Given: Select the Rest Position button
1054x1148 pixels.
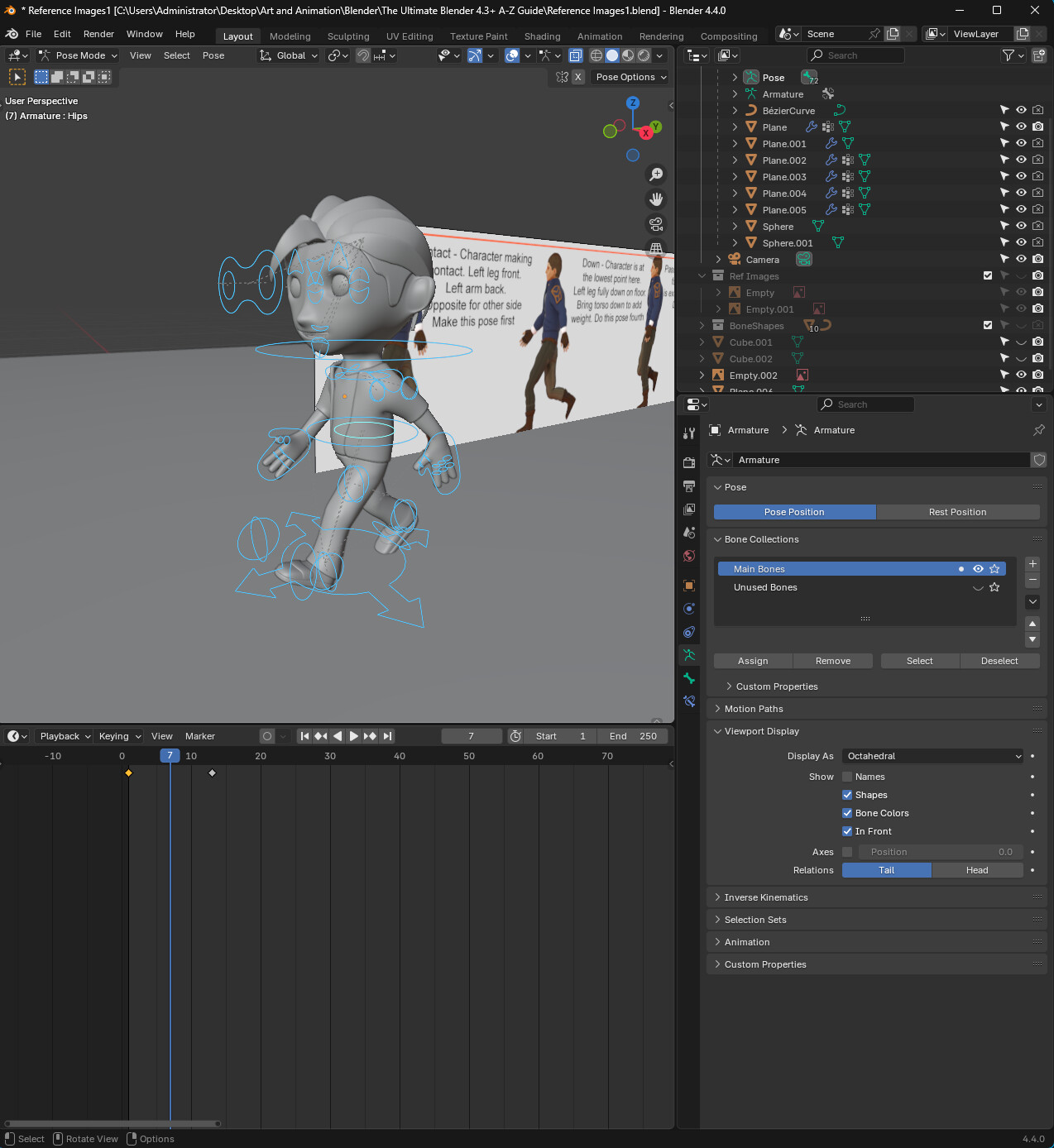Looking at the screenshot, I should click(957, 512).
